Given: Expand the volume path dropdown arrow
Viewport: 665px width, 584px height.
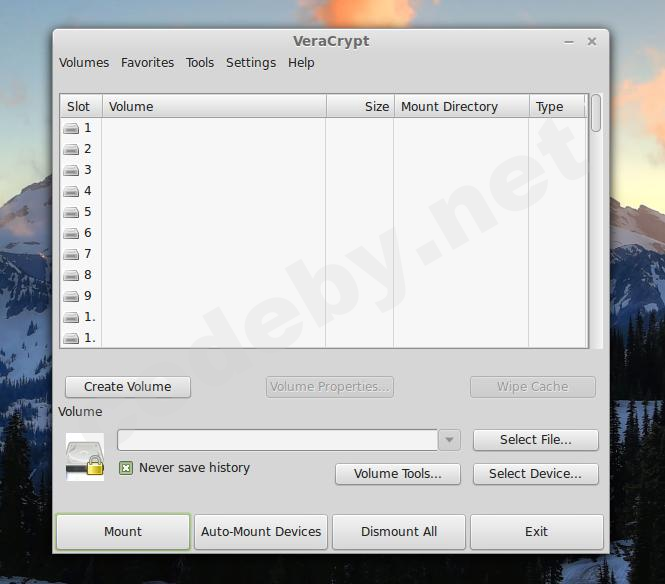Looking at the screenshot, I should 449,440.
